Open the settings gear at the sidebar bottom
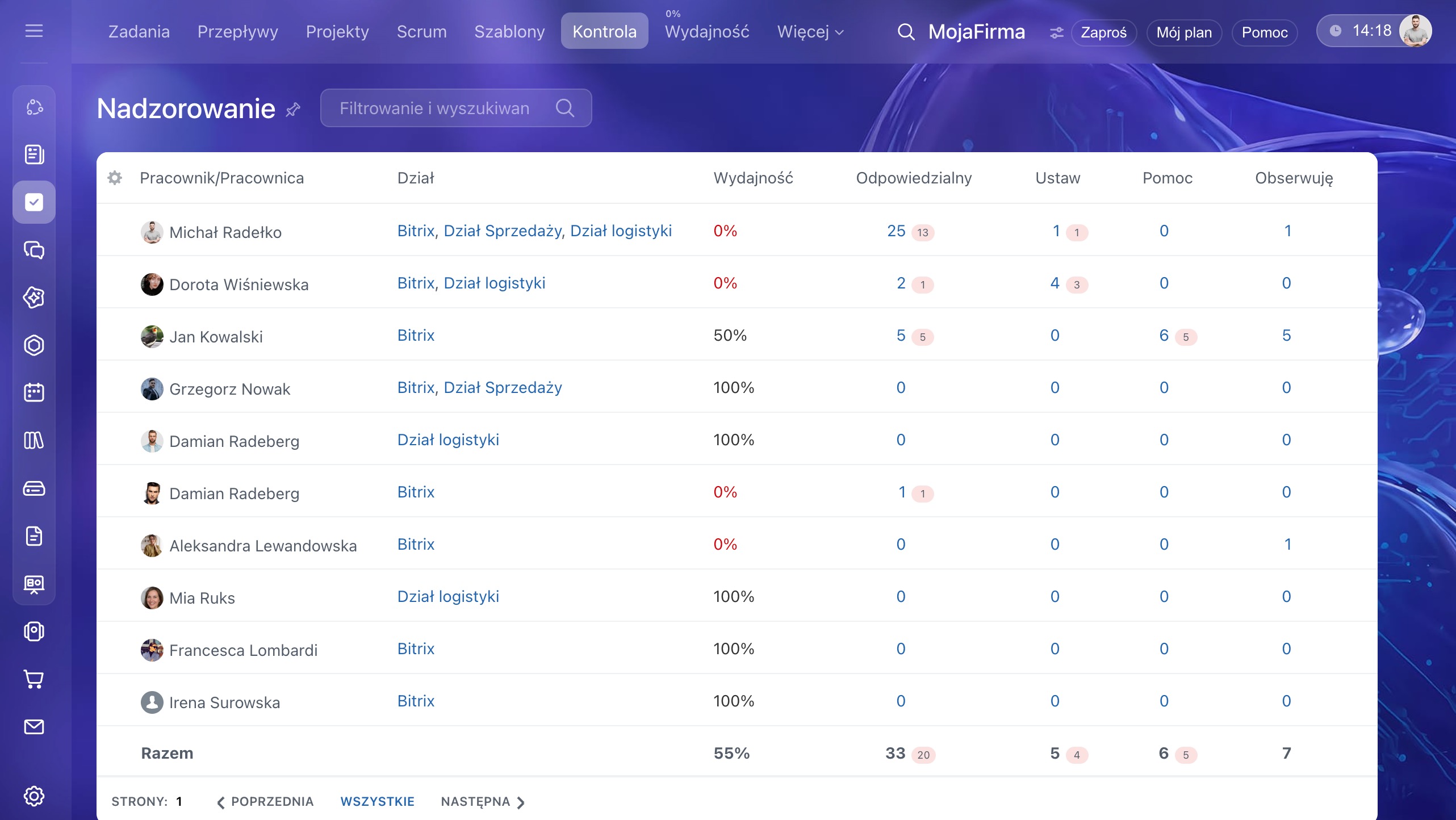The image size is (1456, 820). click(x=34, y=796)
